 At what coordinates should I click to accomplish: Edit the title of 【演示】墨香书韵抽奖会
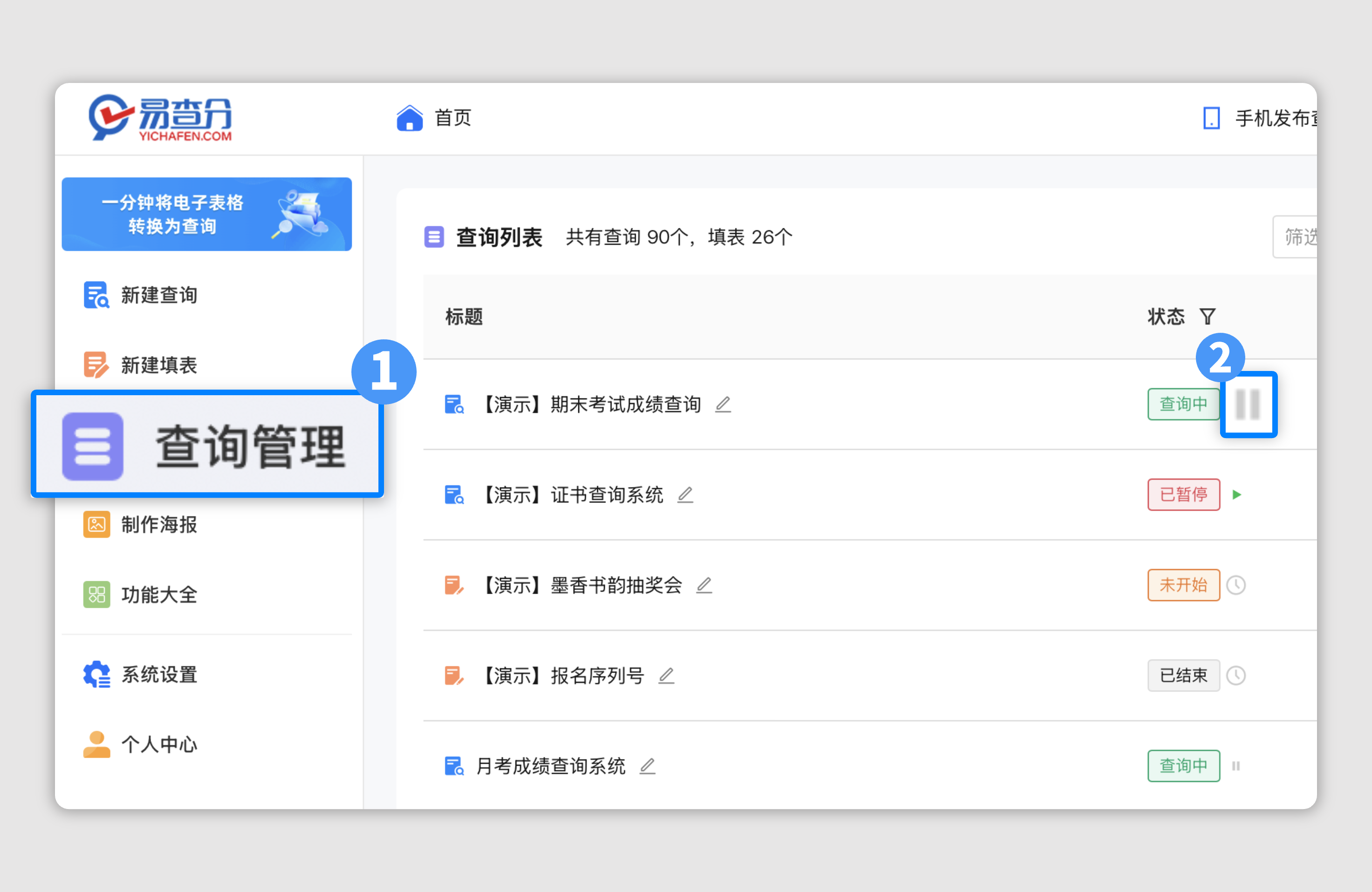click(704, 585)
